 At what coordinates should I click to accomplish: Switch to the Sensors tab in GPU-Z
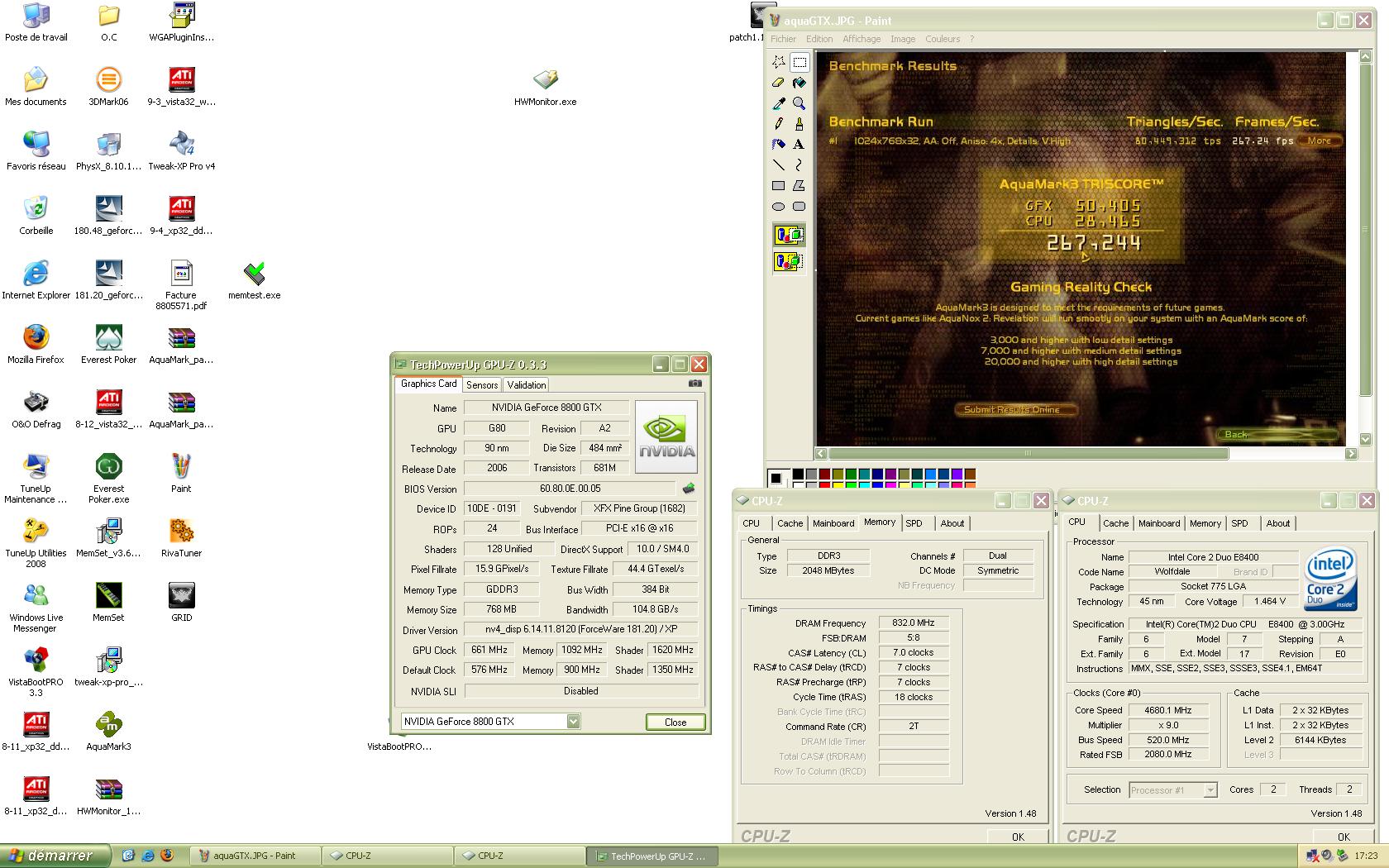coord(482,385)
